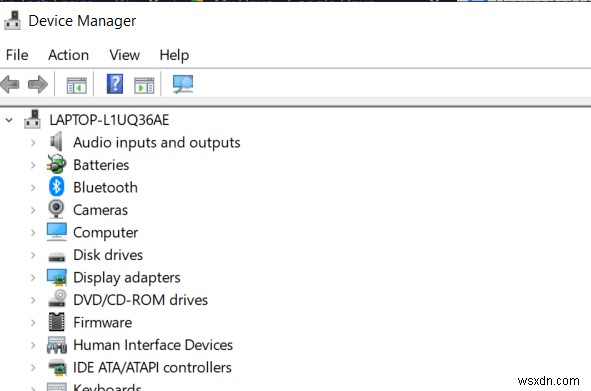Click the DVD/CD-ROM drives icon
The height and width of the screenshot is (391, 591).
[57, 298]
